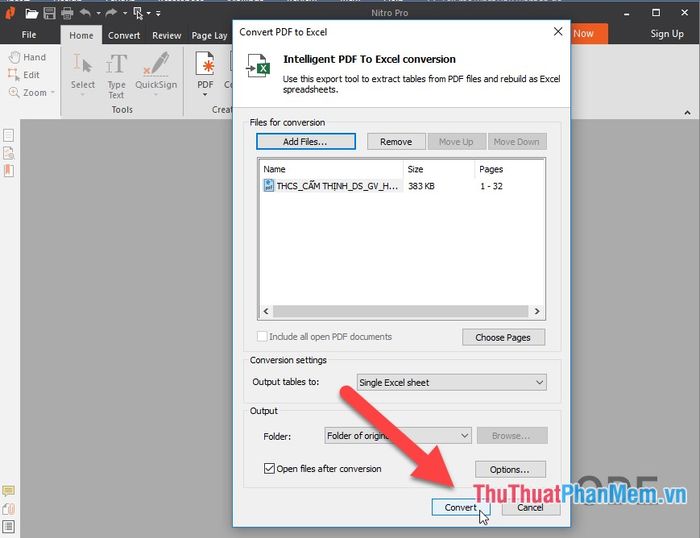Switch to the Review ribbon tab
The width and height of the screenshot is (700, 538).
pyautogui.click(x=167, y=35)
